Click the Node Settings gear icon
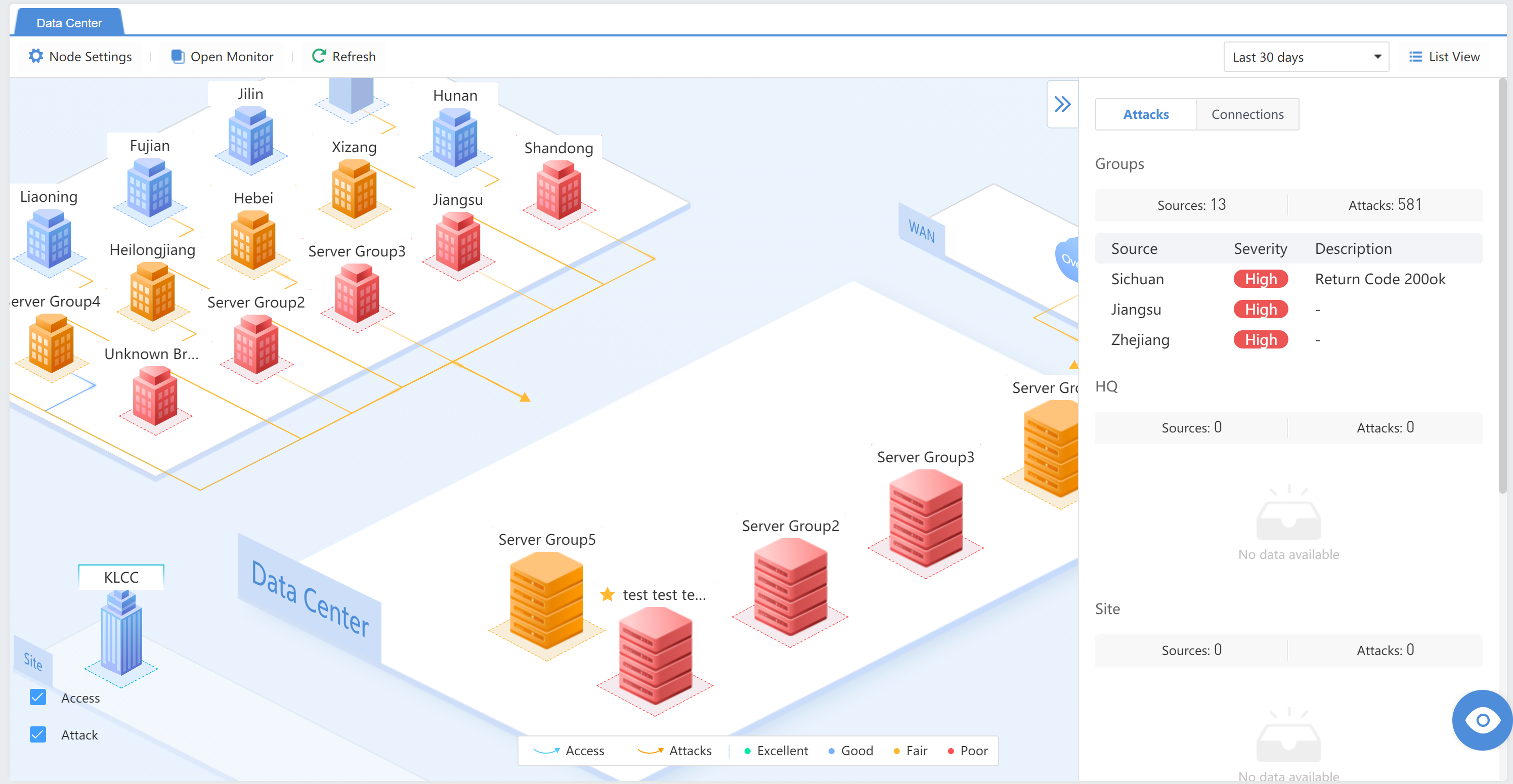 pyautogui.click(x=36, y=56)
